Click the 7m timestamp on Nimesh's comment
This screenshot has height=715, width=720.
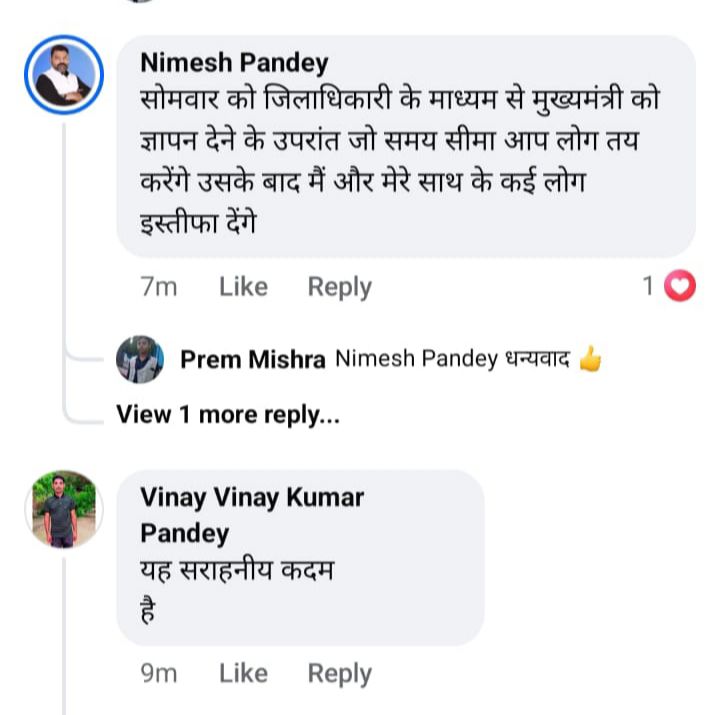(159, 287)
